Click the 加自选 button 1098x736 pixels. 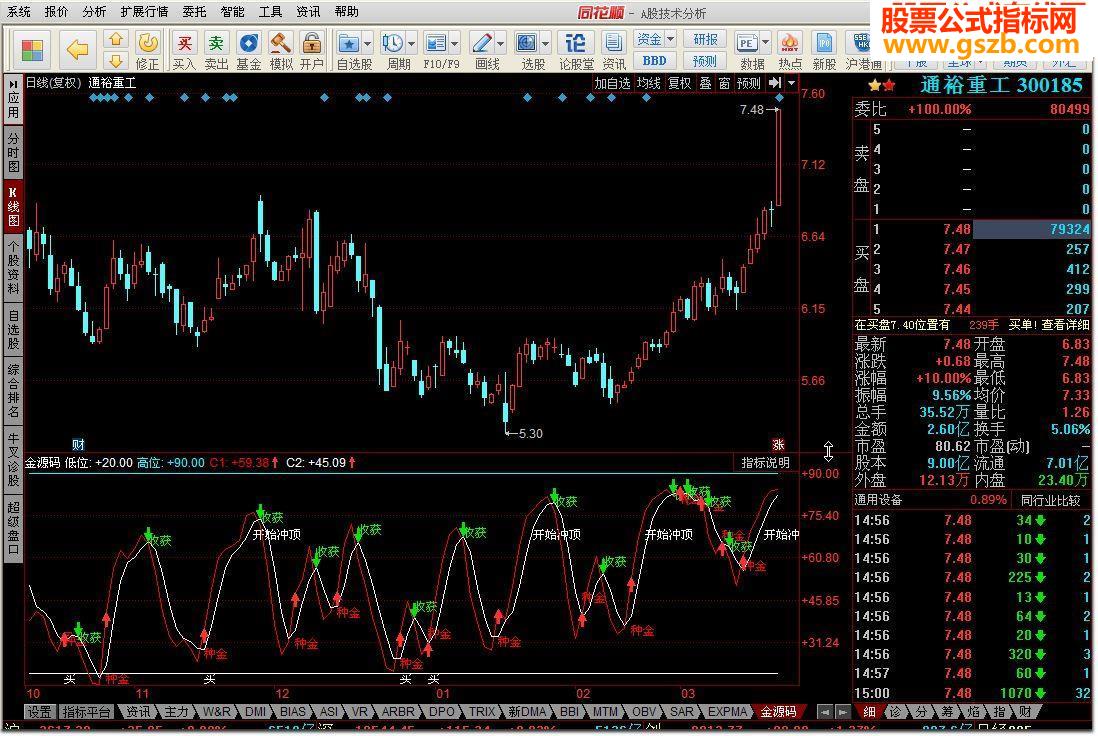(612, 83)
